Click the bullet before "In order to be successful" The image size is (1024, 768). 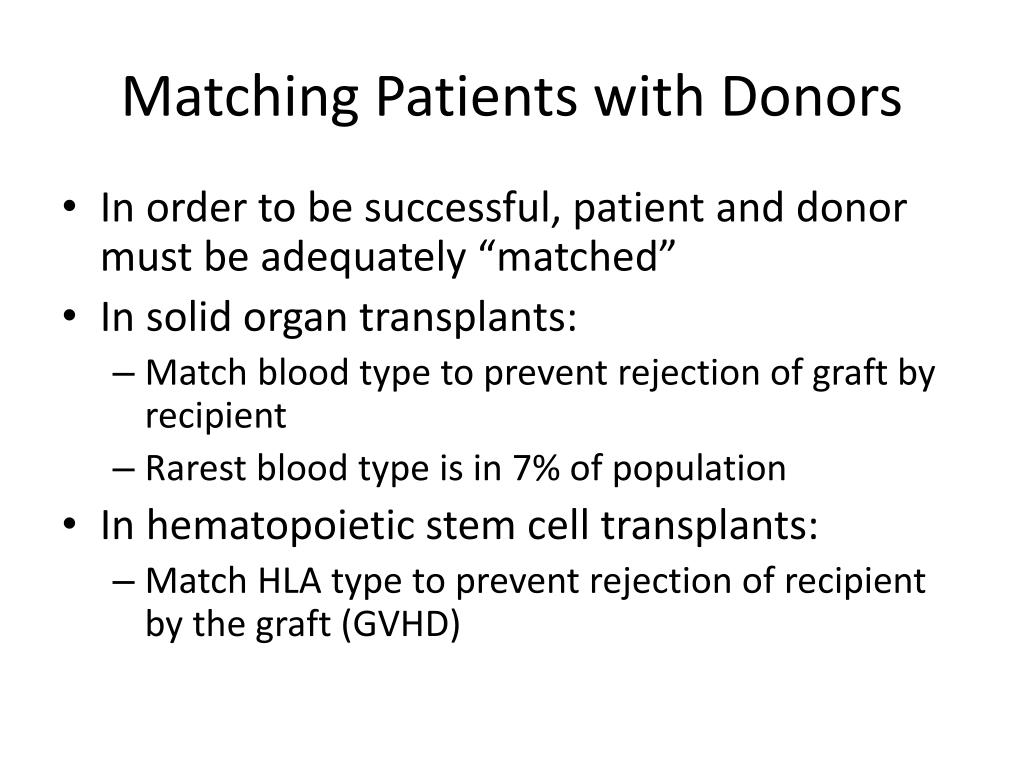(x=70, y=208)
